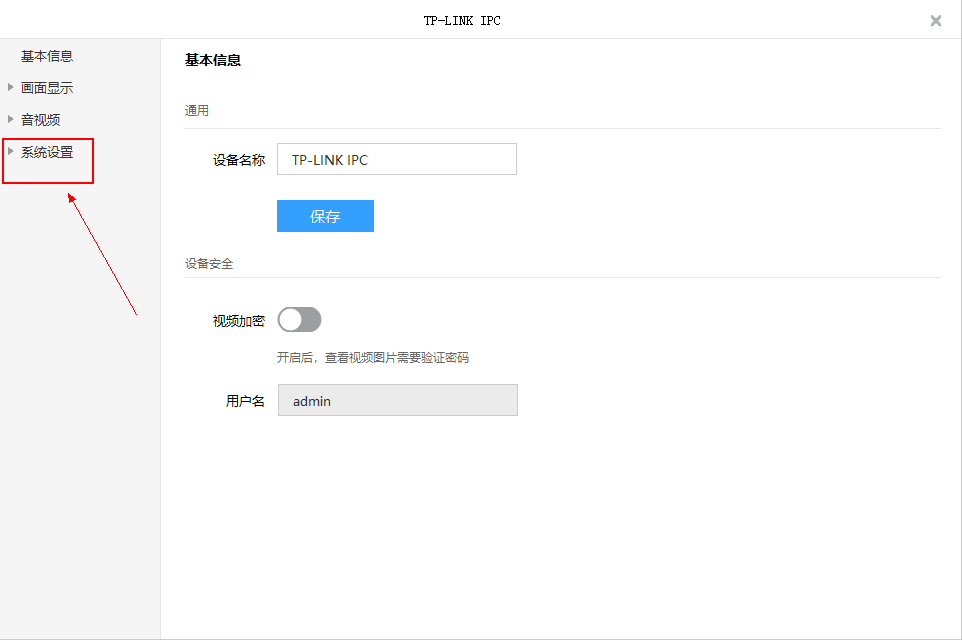Click the 通用 section label

coord(197,111)
